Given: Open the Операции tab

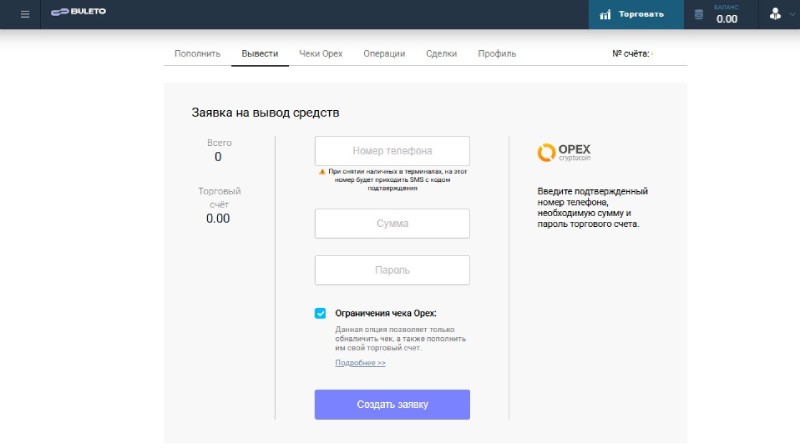Looking at the screenshot, I should tap(384, 54).
